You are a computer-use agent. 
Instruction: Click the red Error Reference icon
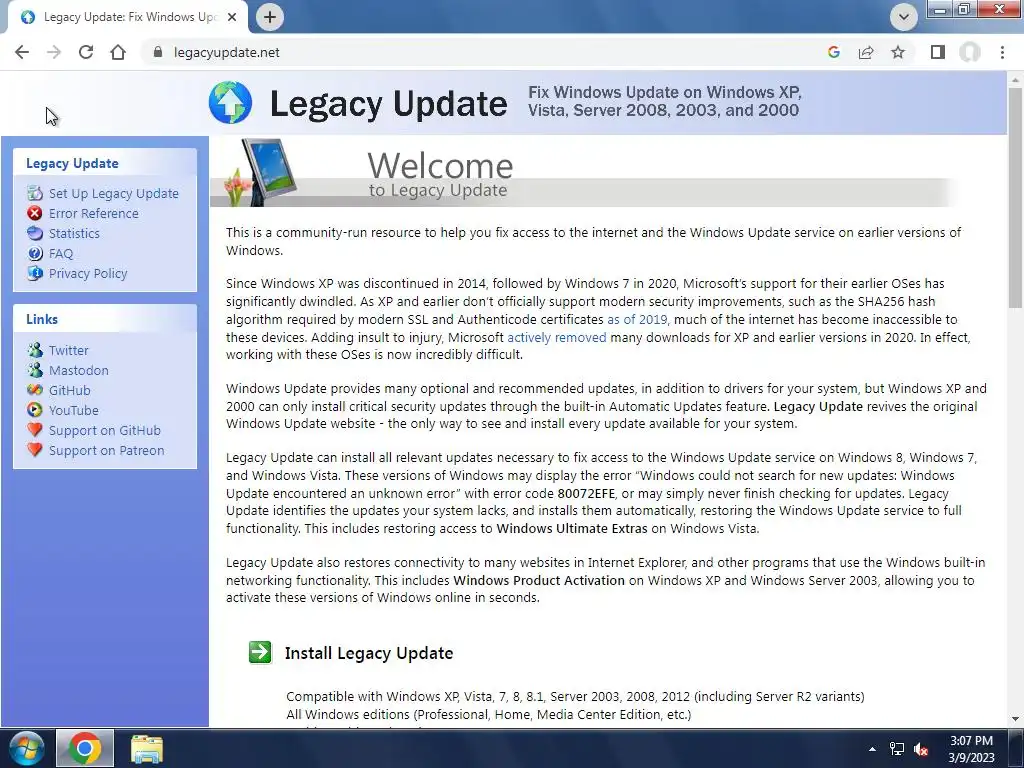[x=35, y=213]
